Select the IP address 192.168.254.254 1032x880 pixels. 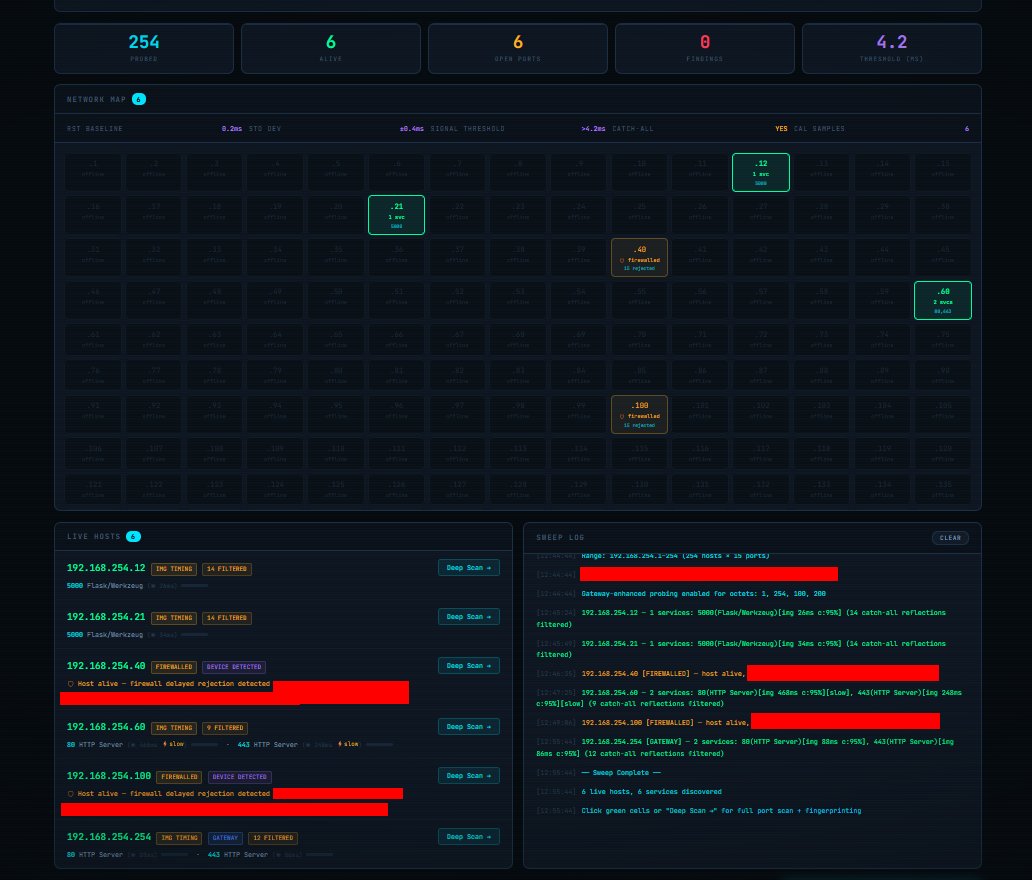click(x=109, y=837)
